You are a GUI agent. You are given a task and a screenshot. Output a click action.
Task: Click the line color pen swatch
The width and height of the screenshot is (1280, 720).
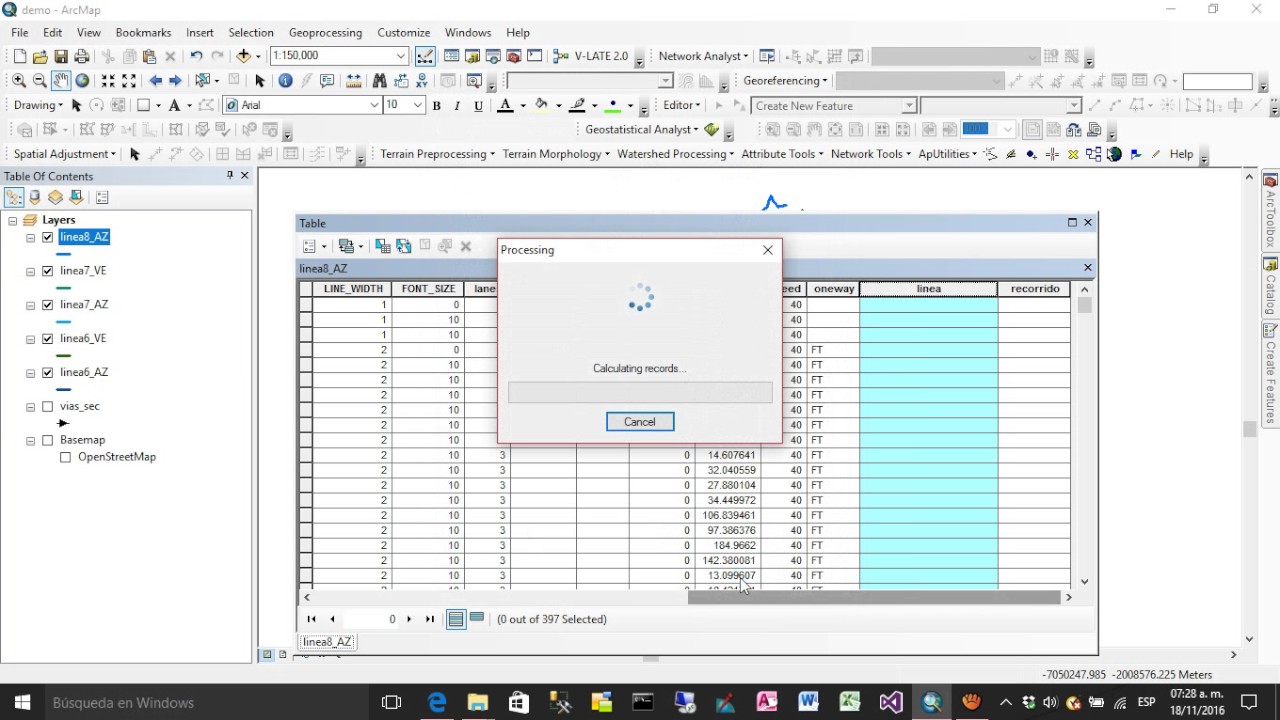[577, 105]
